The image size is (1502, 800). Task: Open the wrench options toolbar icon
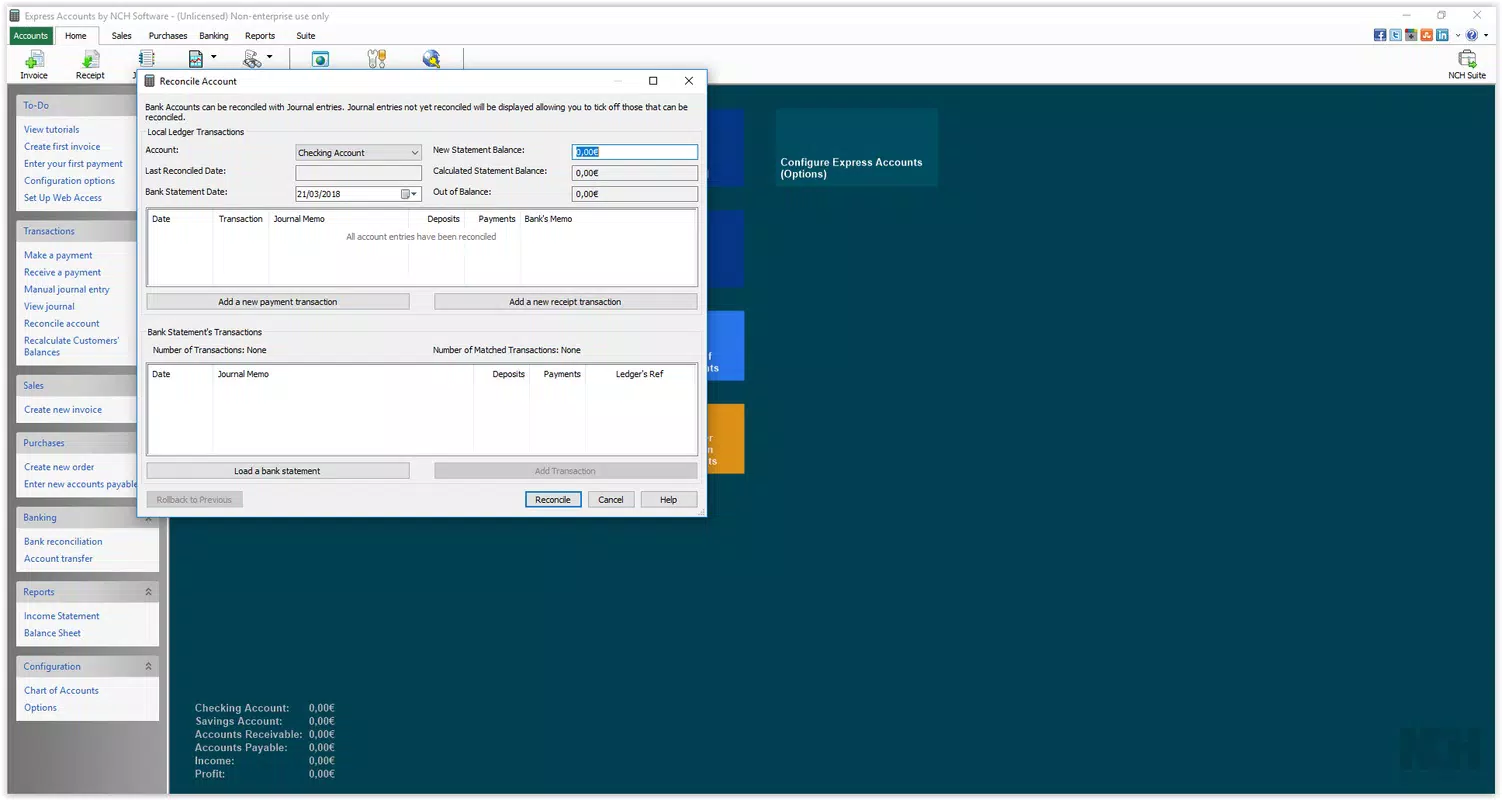click(x=376, y=60)
